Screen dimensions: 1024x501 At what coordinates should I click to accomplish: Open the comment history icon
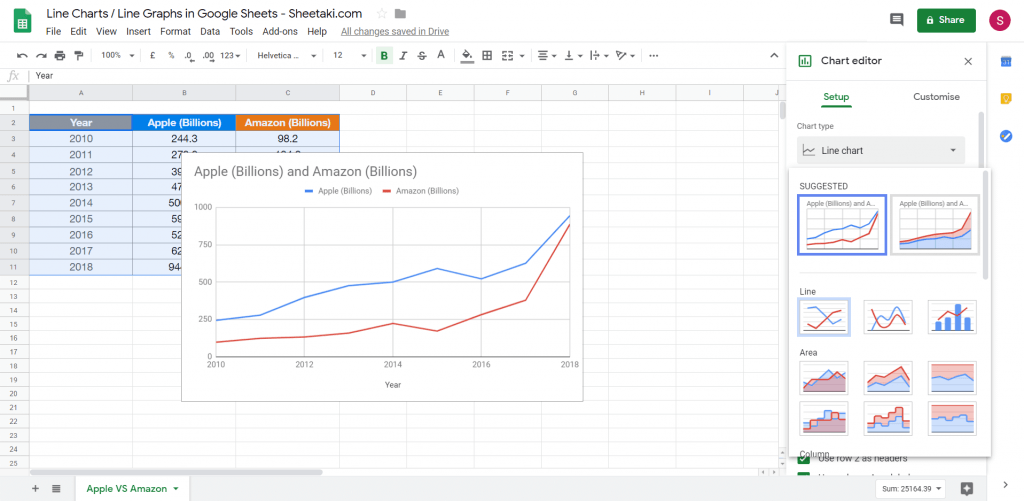pos(897,20)
